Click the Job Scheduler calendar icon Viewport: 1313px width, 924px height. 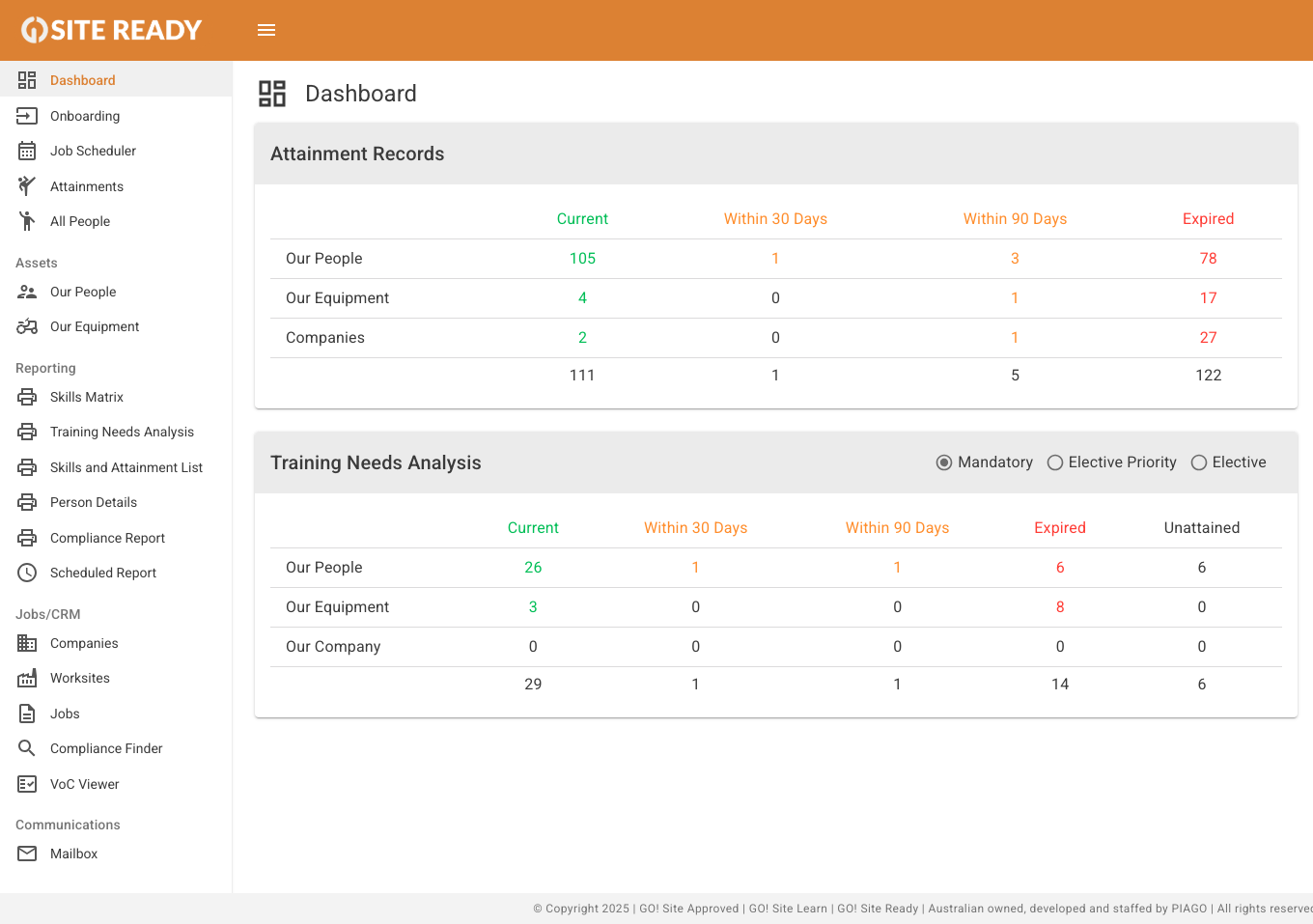pos(27,151)
